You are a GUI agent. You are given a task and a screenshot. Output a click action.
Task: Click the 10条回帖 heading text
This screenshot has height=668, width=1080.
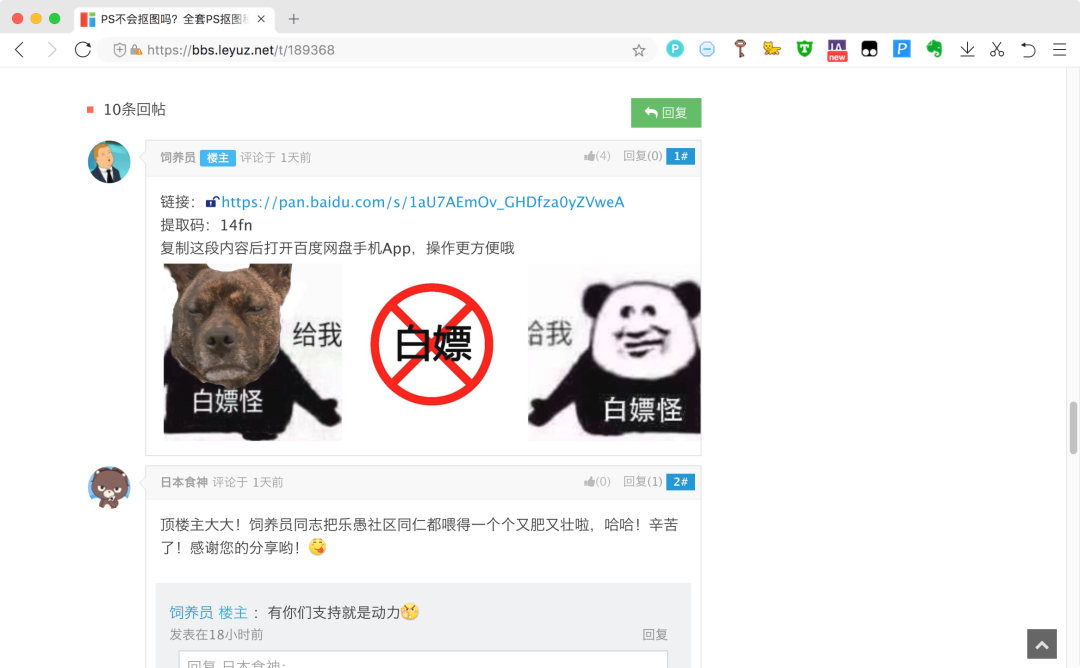tap(134, 109)
